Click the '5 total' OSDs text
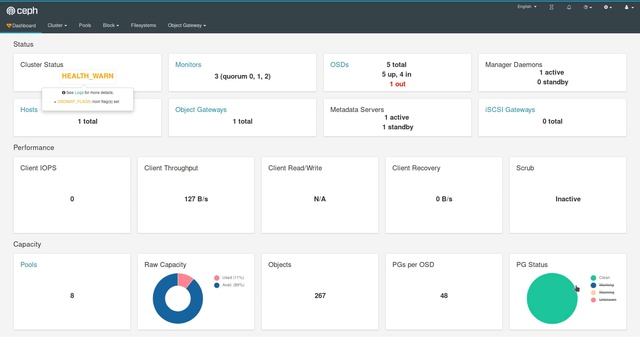 (x=396, y=64)
